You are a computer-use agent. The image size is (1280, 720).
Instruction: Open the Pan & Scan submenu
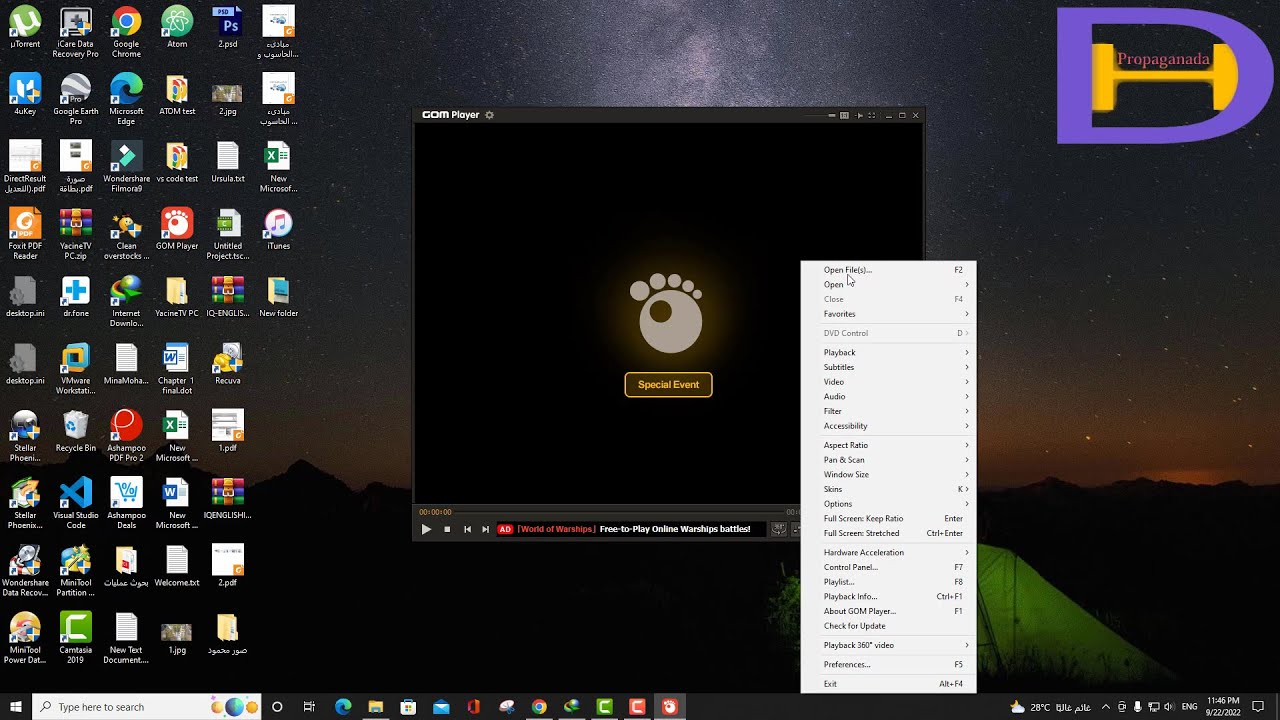coord(888,460)
